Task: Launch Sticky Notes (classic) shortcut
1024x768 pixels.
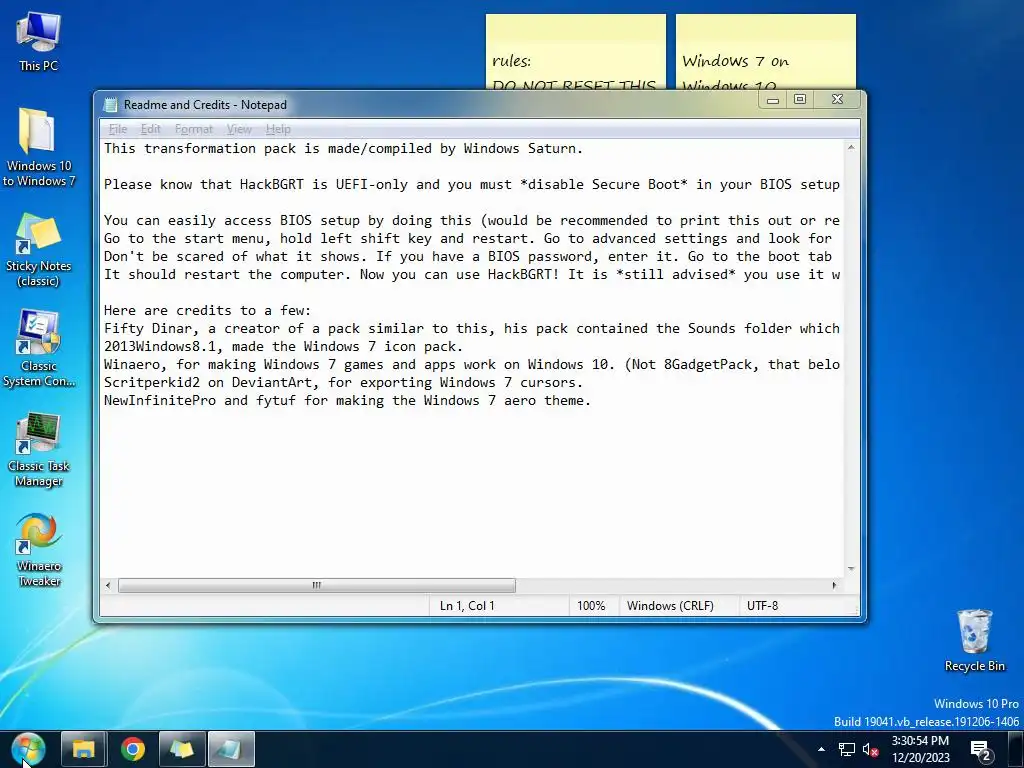Action: click(x=39, y=250)
